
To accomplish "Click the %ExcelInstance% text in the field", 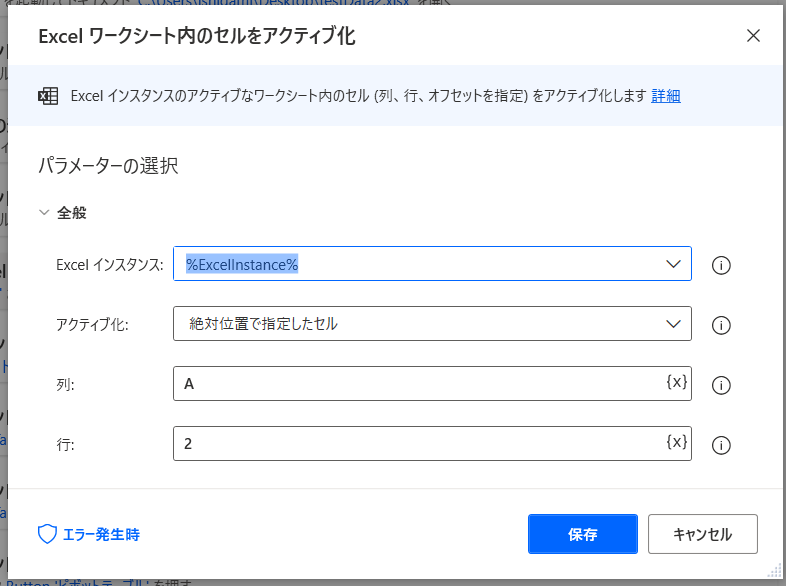I will click(x=242, y=264).
